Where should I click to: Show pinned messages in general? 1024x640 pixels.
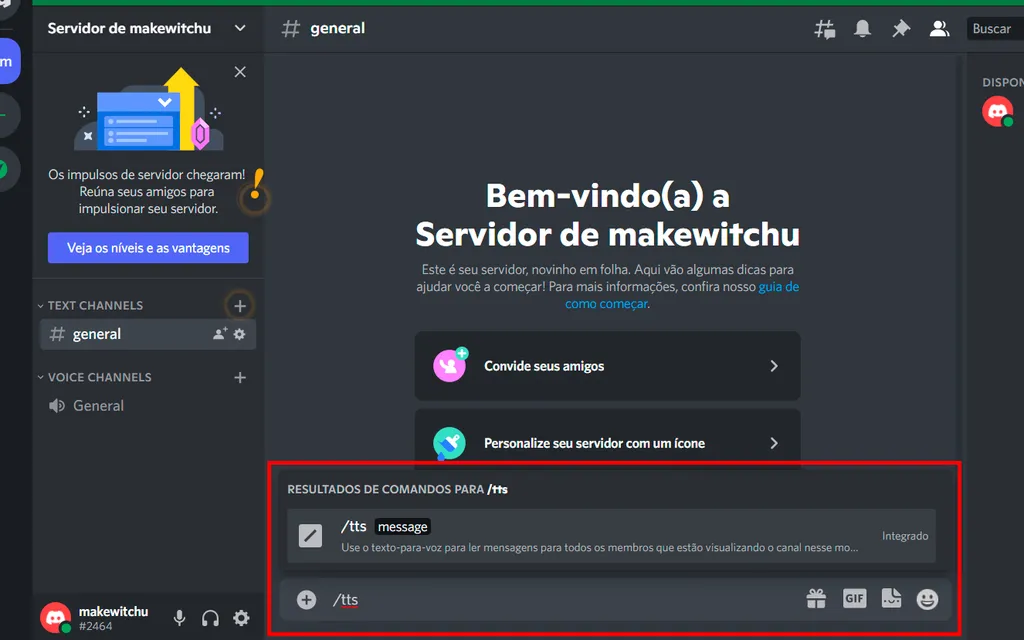[899, 29]
